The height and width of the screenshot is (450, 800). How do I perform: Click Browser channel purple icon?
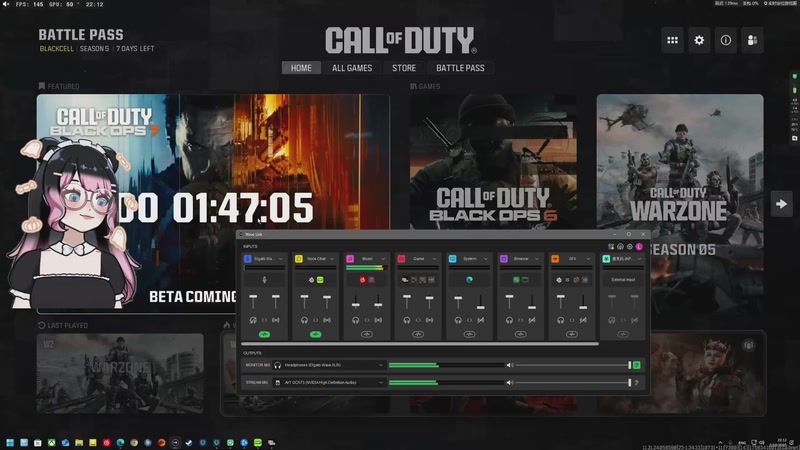504,259
